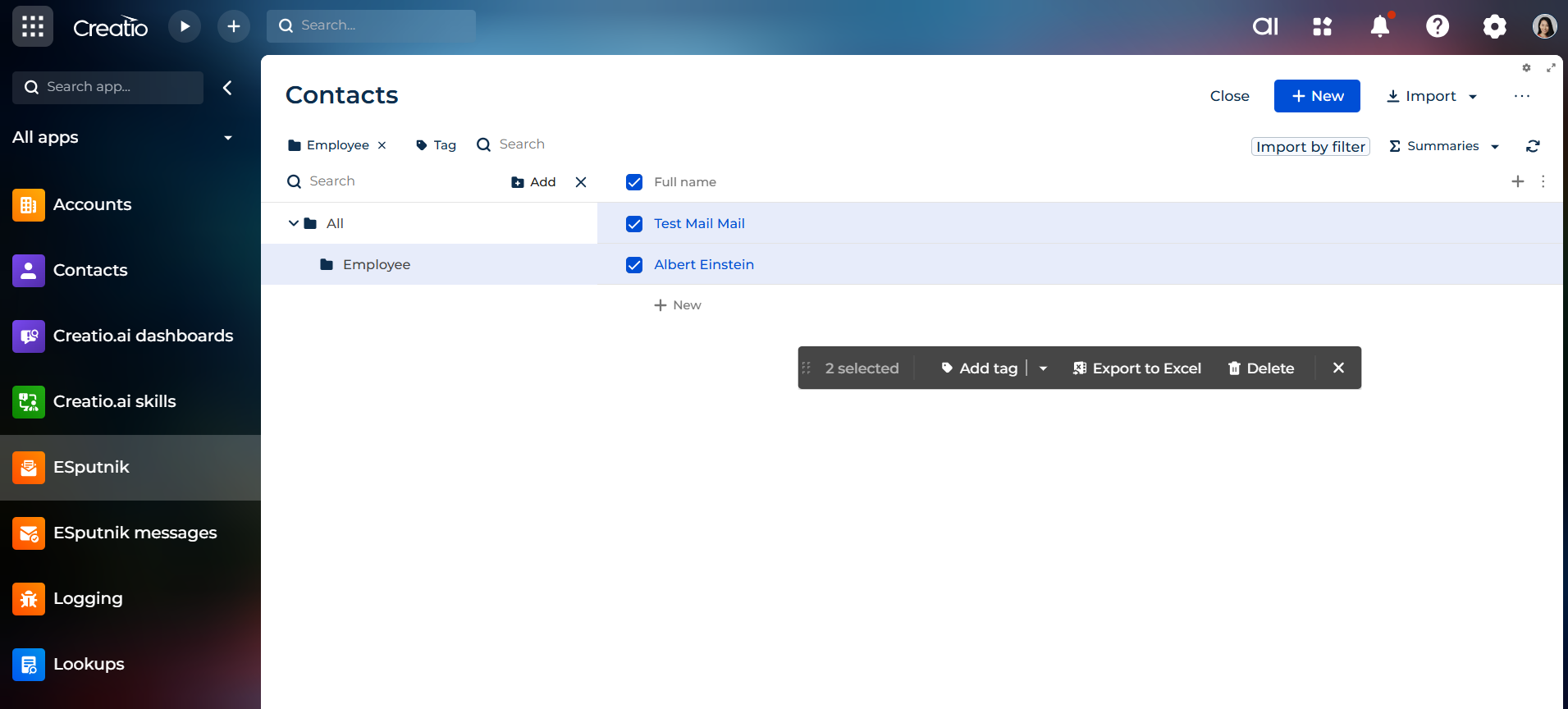Click the folder Search field

tap(394, 181)
